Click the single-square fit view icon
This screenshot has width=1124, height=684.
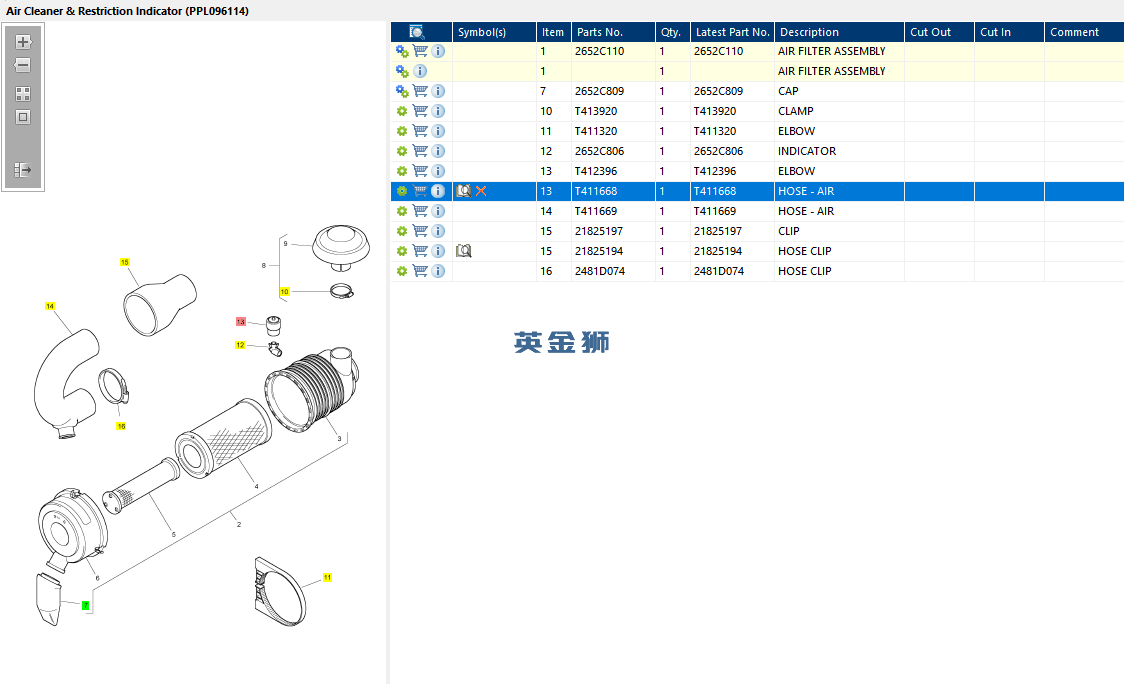(x=23, y=117)
